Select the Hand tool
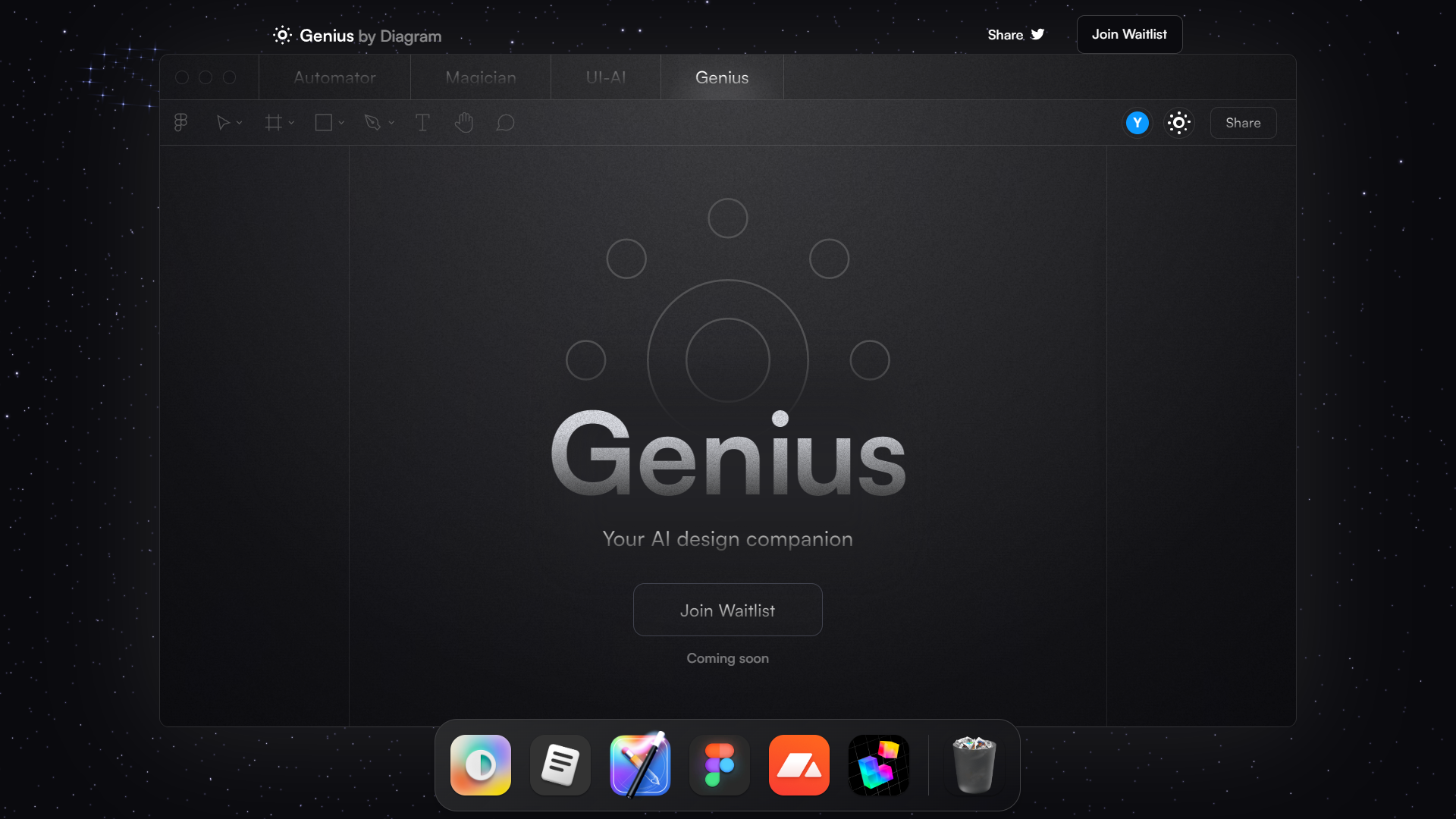The image size is (1456, 819). click(x=464, y=123)
